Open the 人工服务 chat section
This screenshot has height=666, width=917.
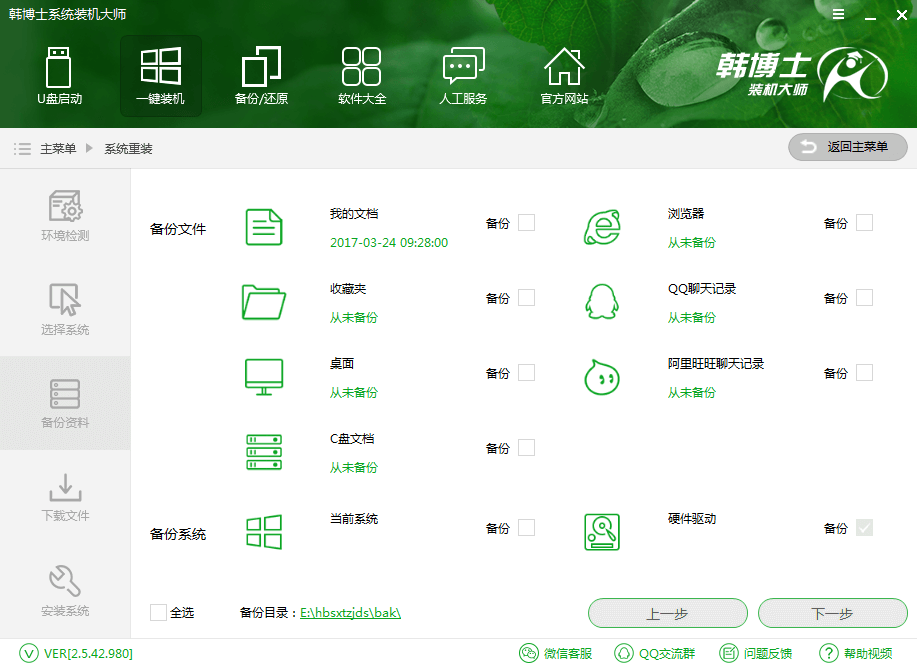(463, 75)
